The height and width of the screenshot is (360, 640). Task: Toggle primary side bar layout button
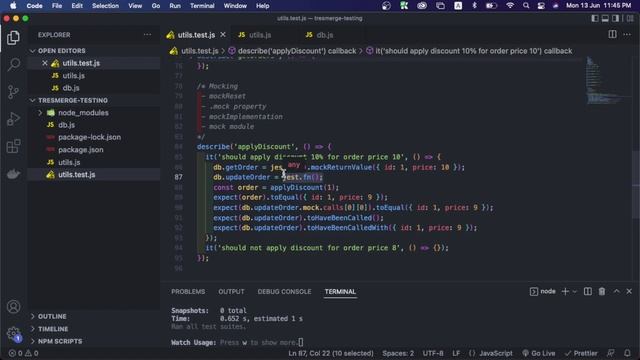595,18
